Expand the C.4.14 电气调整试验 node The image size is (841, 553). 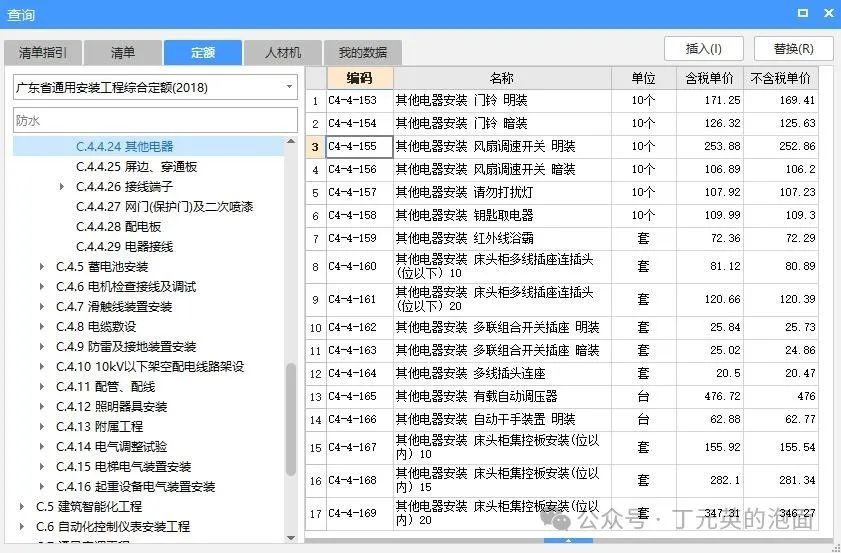[42, 446]
